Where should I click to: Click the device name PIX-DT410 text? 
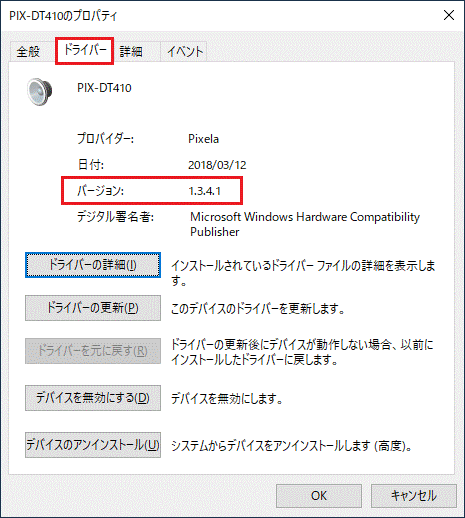click(x=104, y=88)
